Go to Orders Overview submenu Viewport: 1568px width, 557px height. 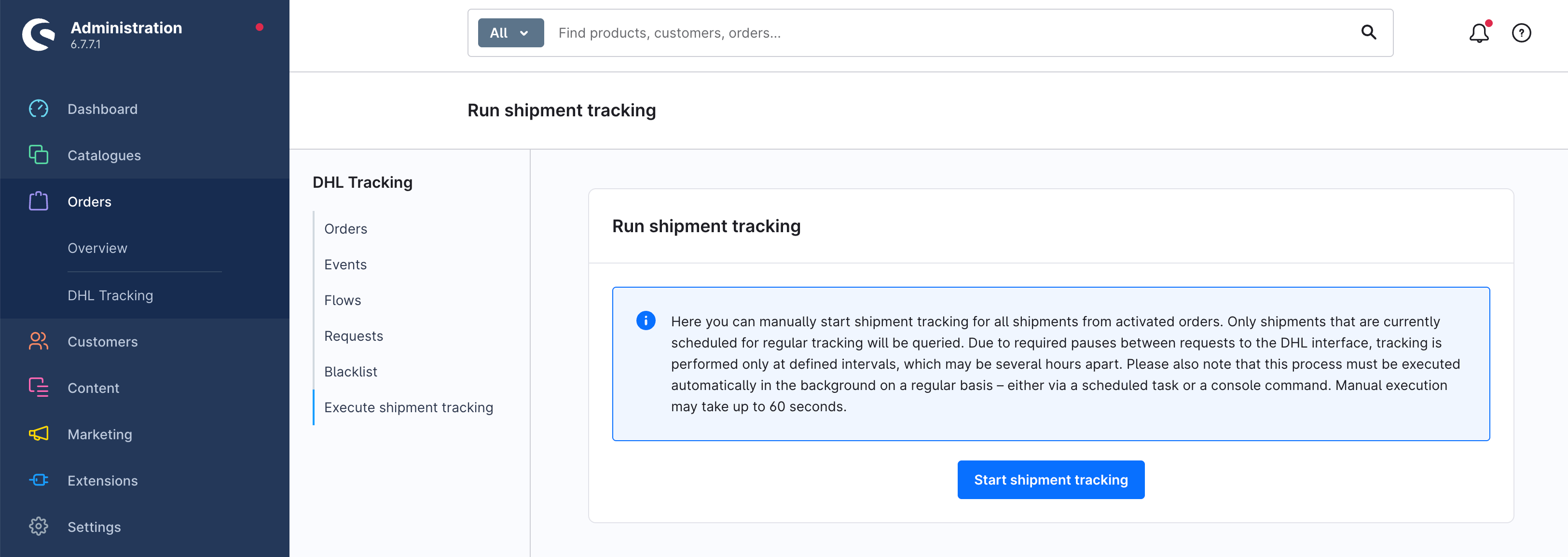[x=97, y=248]
